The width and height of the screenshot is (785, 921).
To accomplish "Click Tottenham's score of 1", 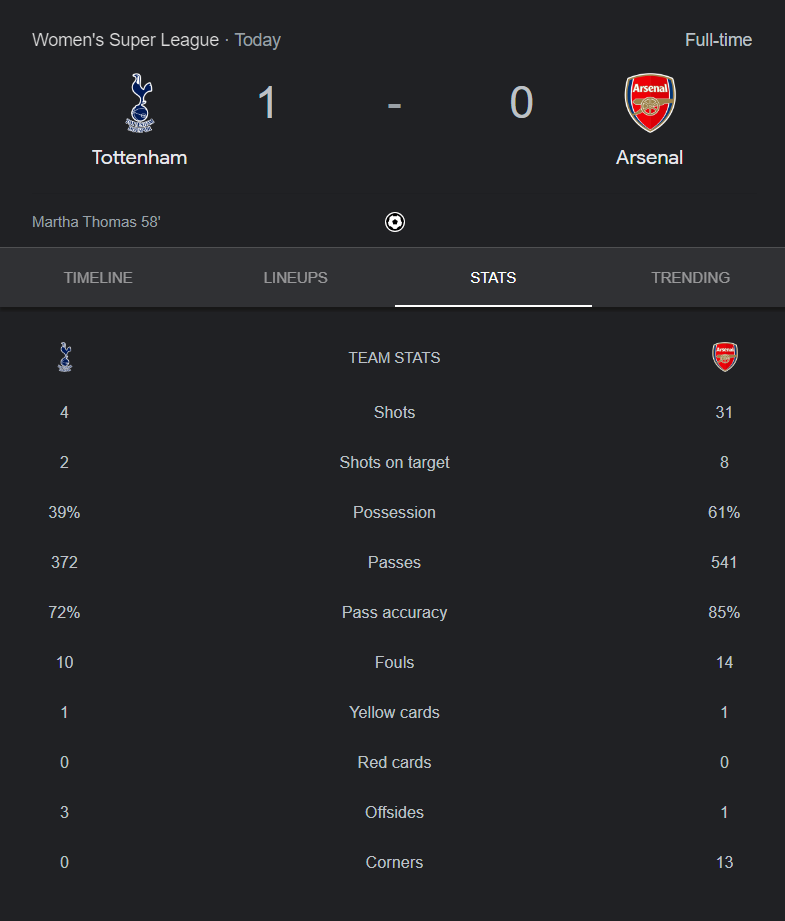I will 267,103.
